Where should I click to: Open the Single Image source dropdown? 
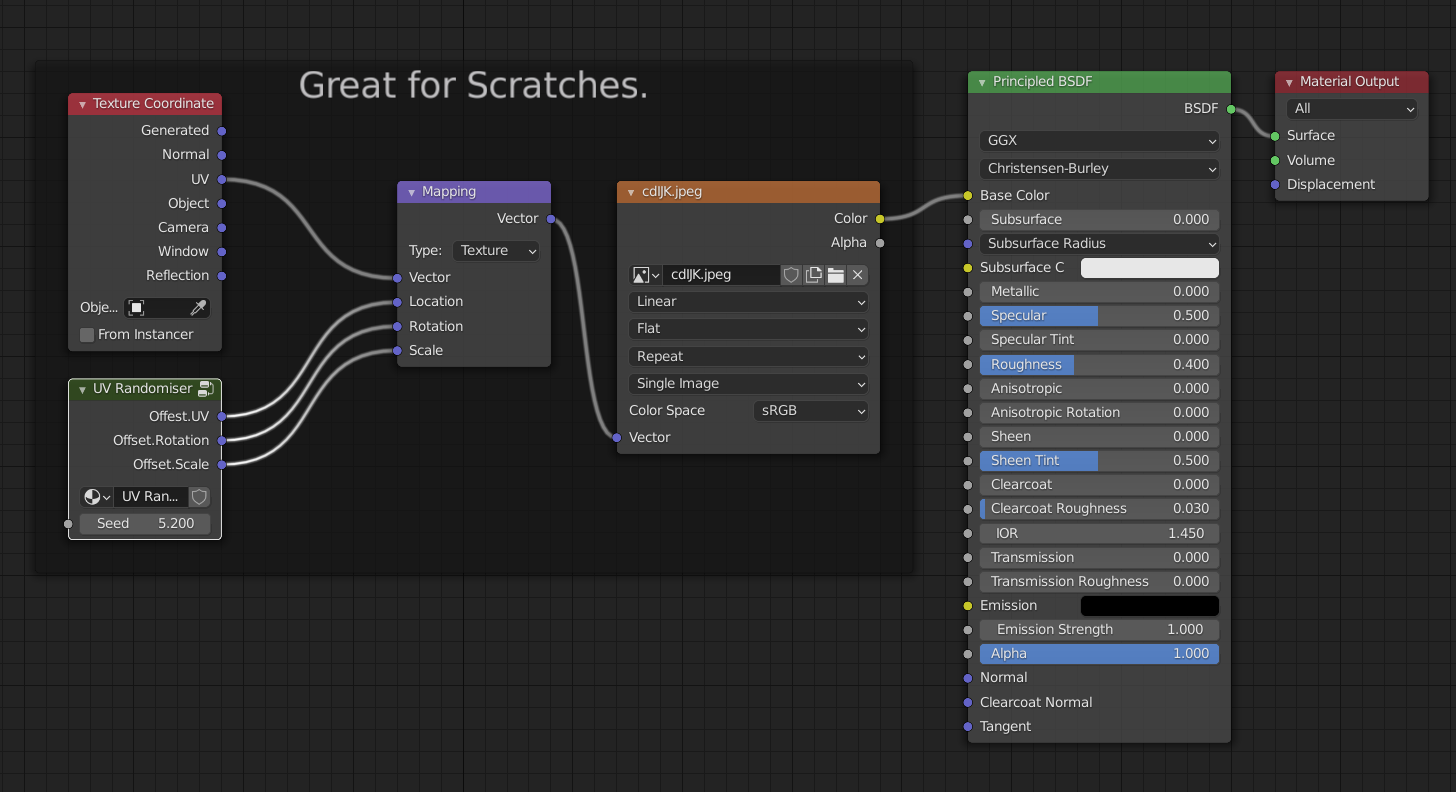coord(748,384)
